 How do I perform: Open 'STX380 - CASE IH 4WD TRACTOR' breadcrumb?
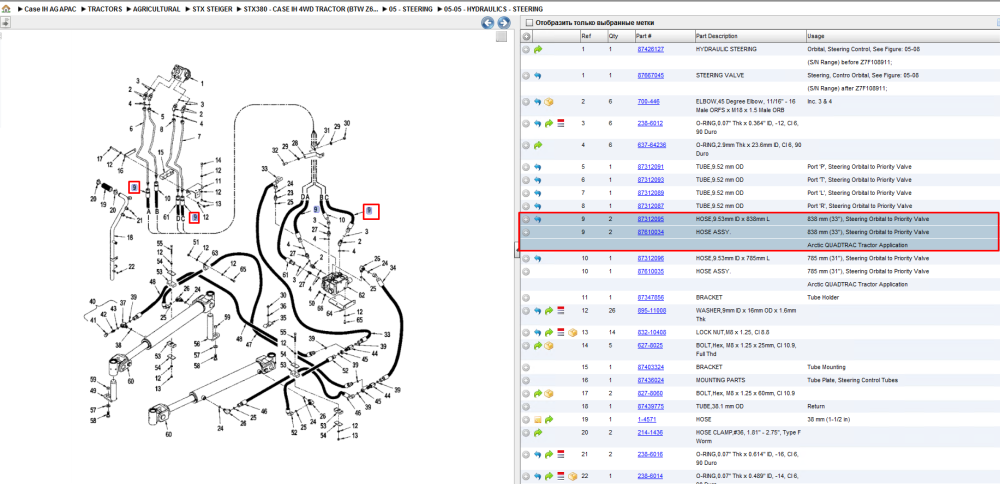tap(311, 9)
